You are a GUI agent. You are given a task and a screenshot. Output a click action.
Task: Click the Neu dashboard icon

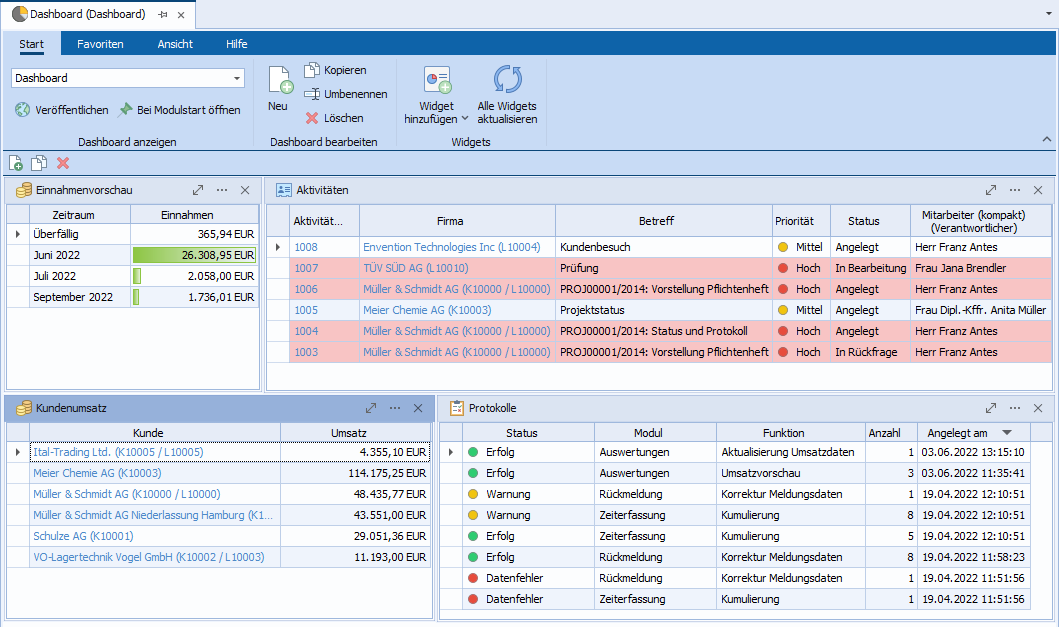click(x=278, y=80)
